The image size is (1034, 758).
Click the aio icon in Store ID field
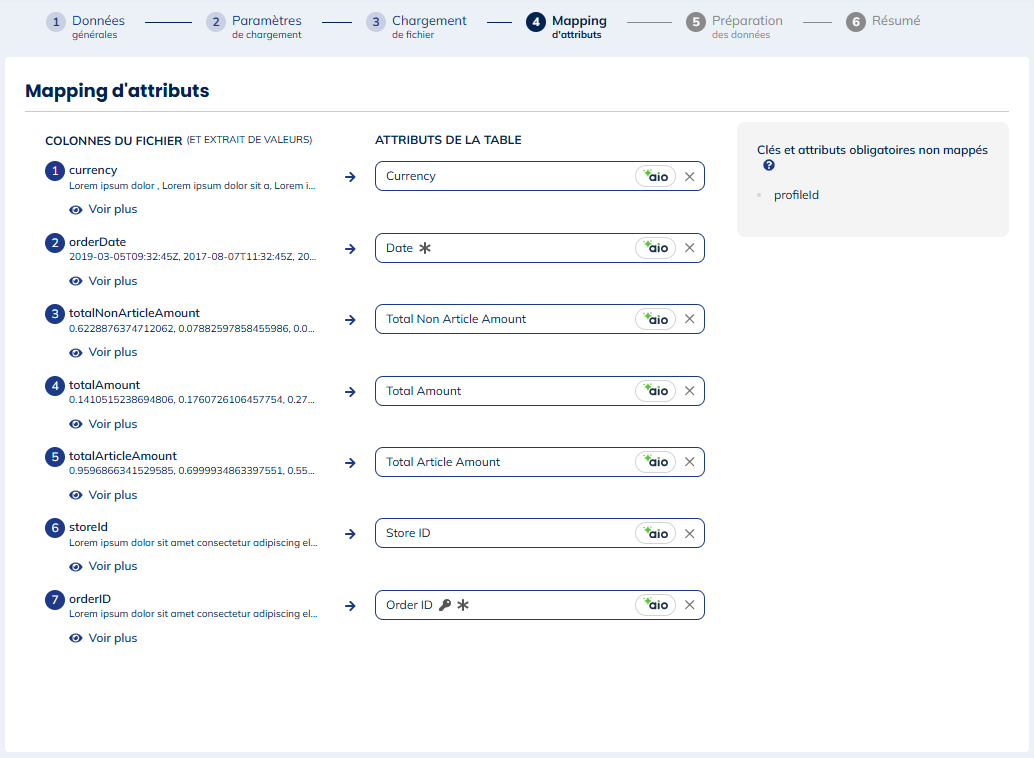[655, 534]
